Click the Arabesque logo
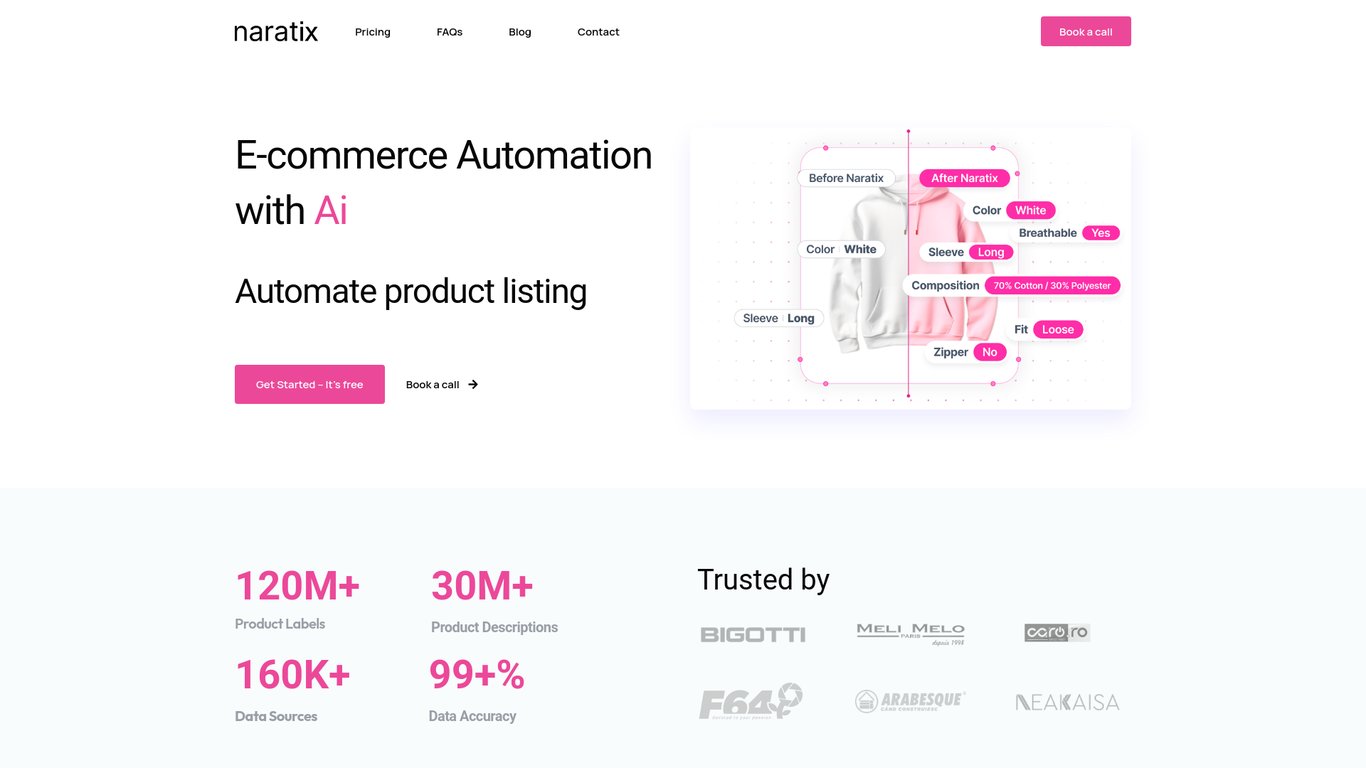Viewport: 1366px width, 768px height. pyautogui.click(x=910, y=701)
